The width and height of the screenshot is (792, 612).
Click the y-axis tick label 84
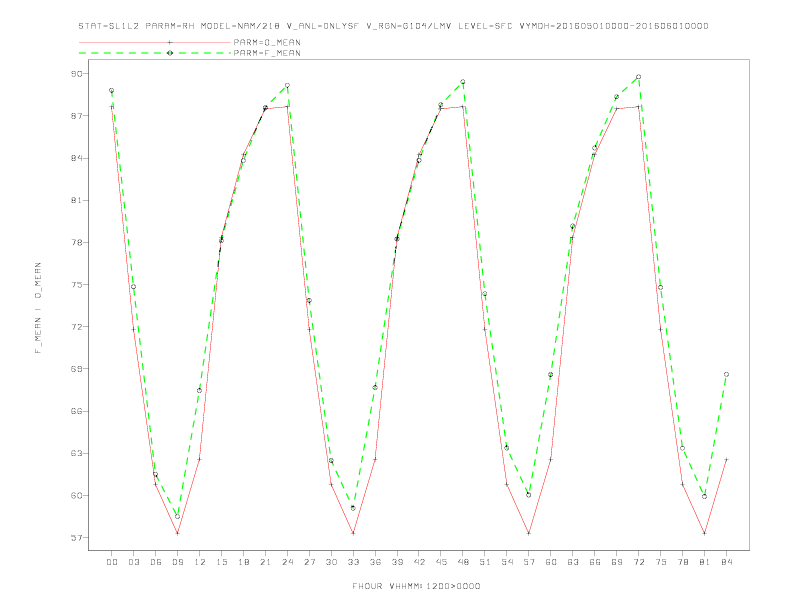[76, 158]
